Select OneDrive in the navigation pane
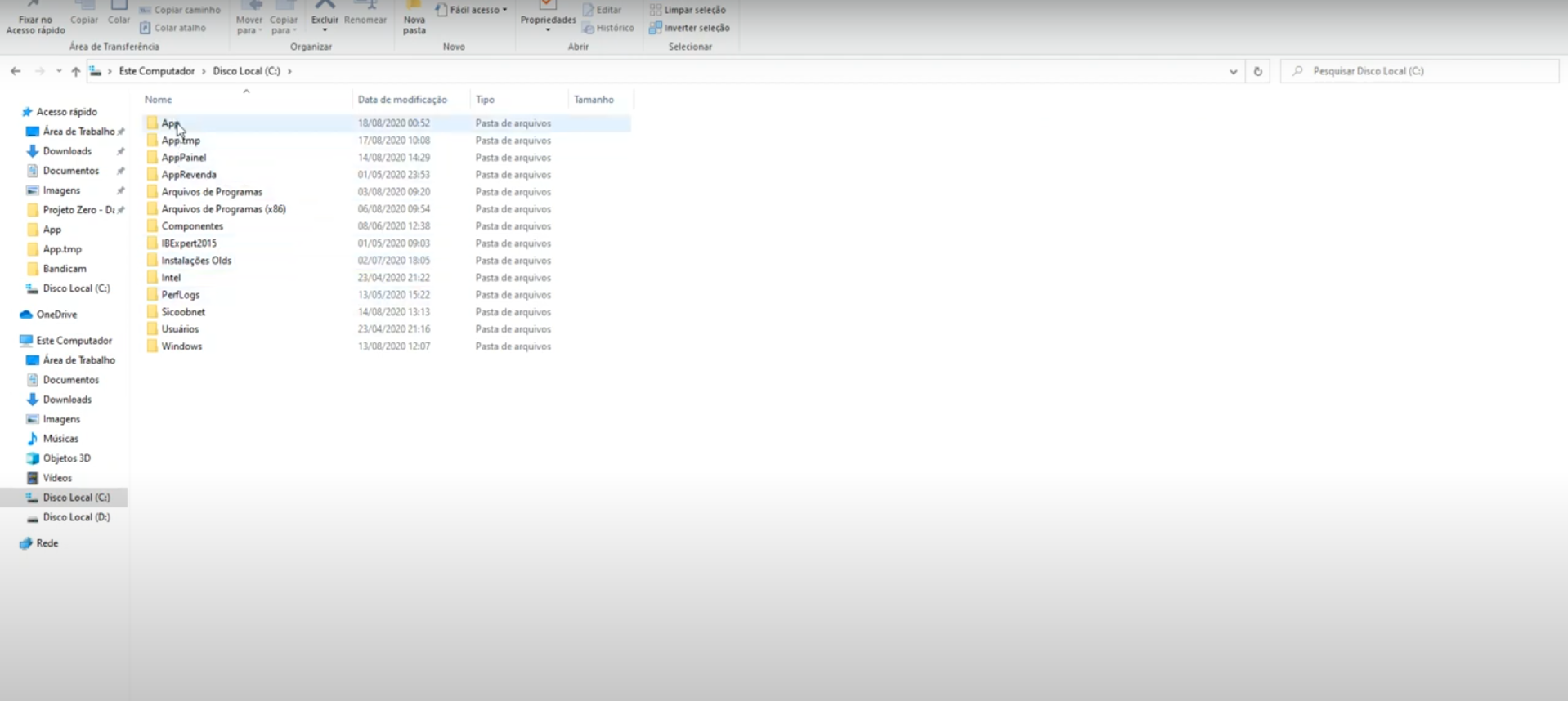Image resolution: width=1568 pixels, height=701 pixels. point(56,315)
